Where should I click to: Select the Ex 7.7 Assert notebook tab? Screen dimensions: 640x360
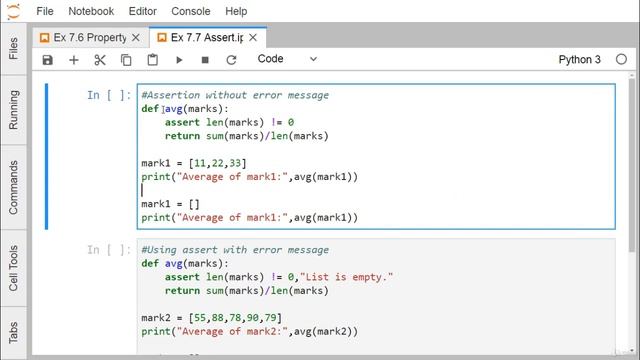point(207,38)
